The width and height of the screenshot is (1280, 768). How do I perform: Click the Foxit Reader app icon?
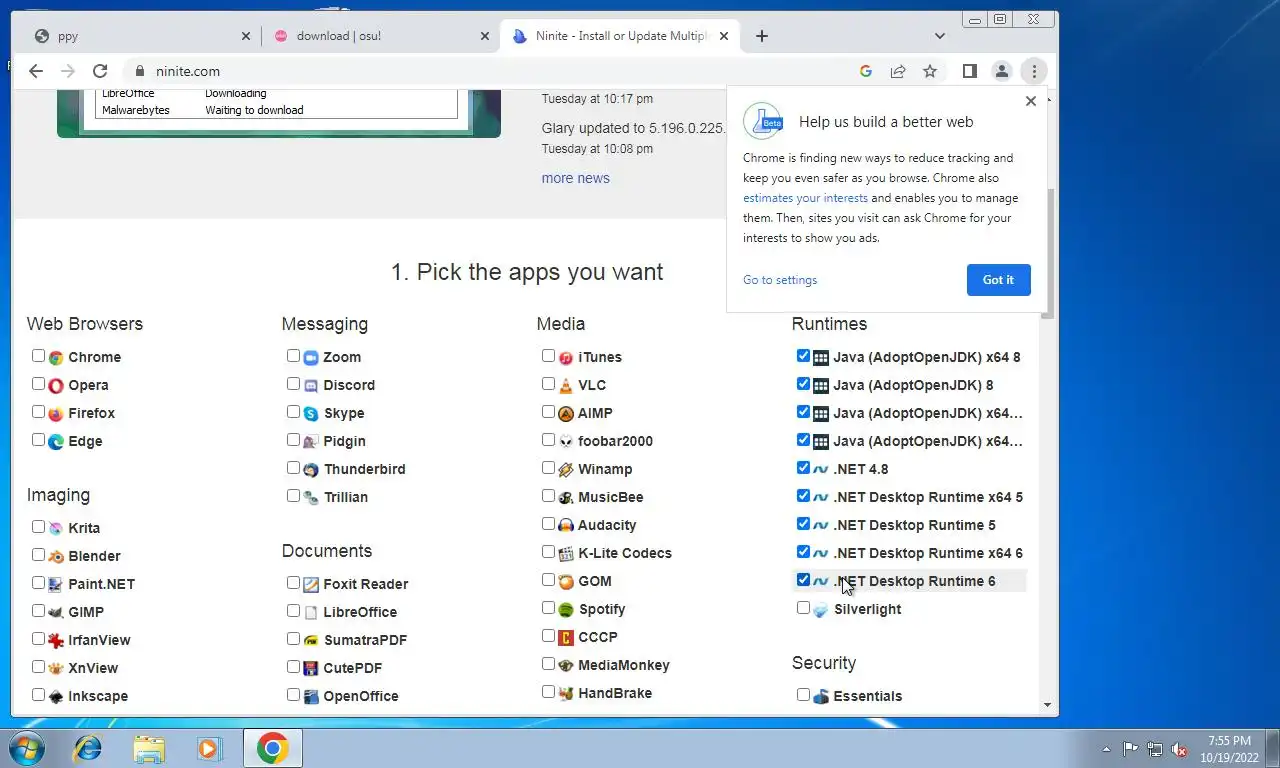(x=311, y=584)
